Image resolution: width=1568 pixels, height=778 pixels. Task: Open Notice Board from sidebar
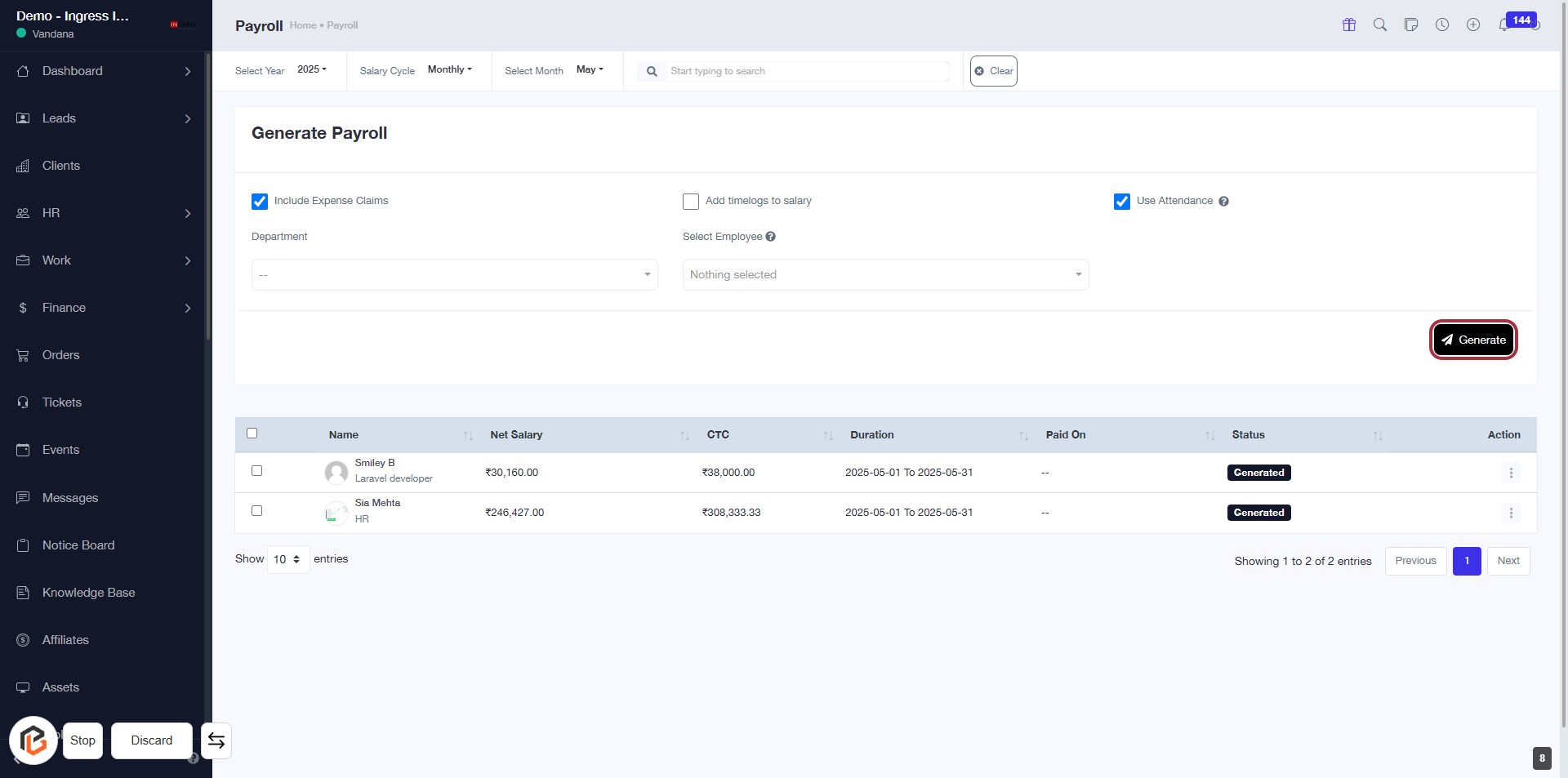[78, 545]
